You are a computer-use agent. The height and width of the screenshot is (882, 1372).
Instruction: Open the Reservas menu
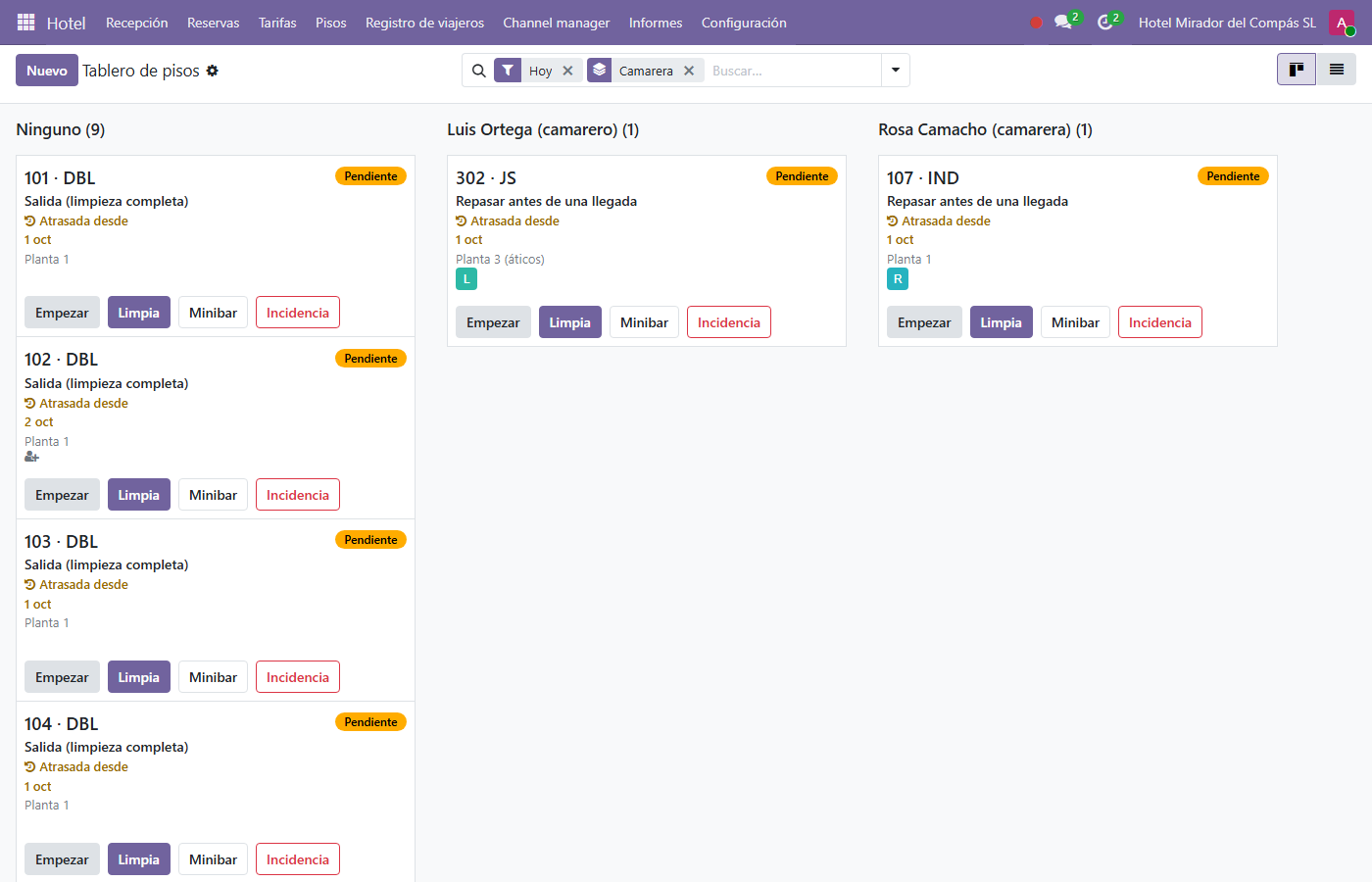tap(214, 23)
